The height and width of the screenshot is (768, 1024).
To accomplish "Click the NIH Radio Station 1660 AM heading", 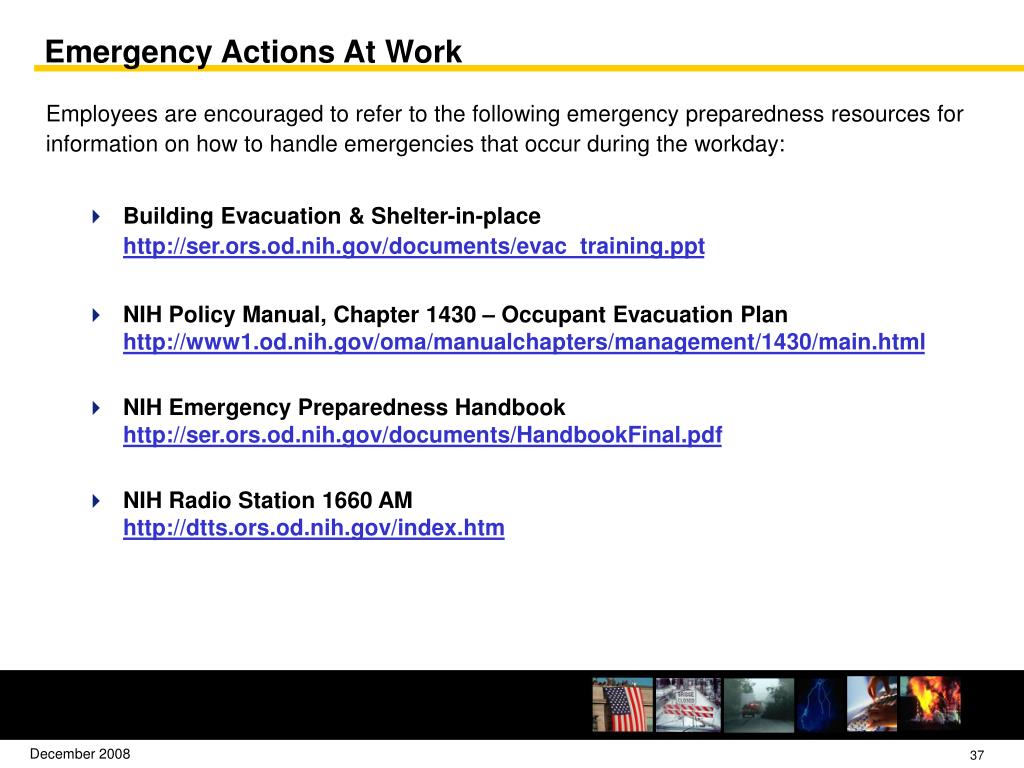I will pyautogui.click(x=268, y=500).
